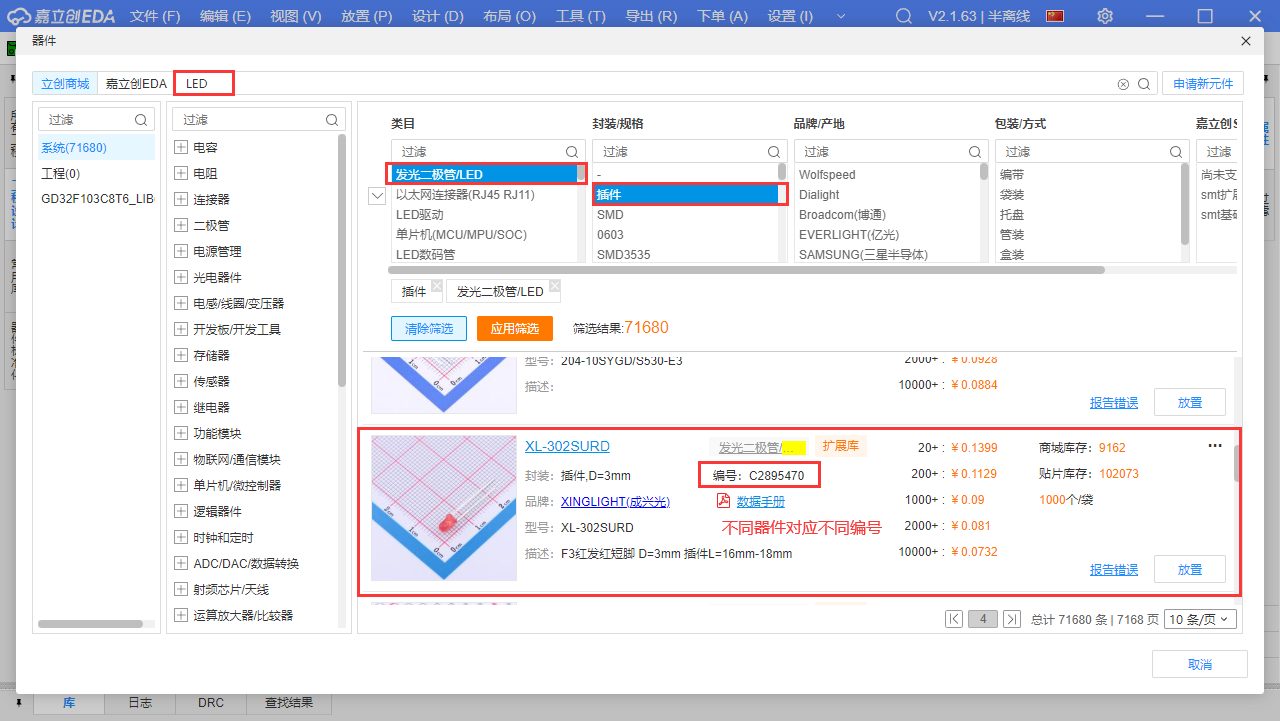Viewport: 1280px width, 721px height.
Task: Open three-dot menu for XL-302SURD
Action: tap(1215, 446)
